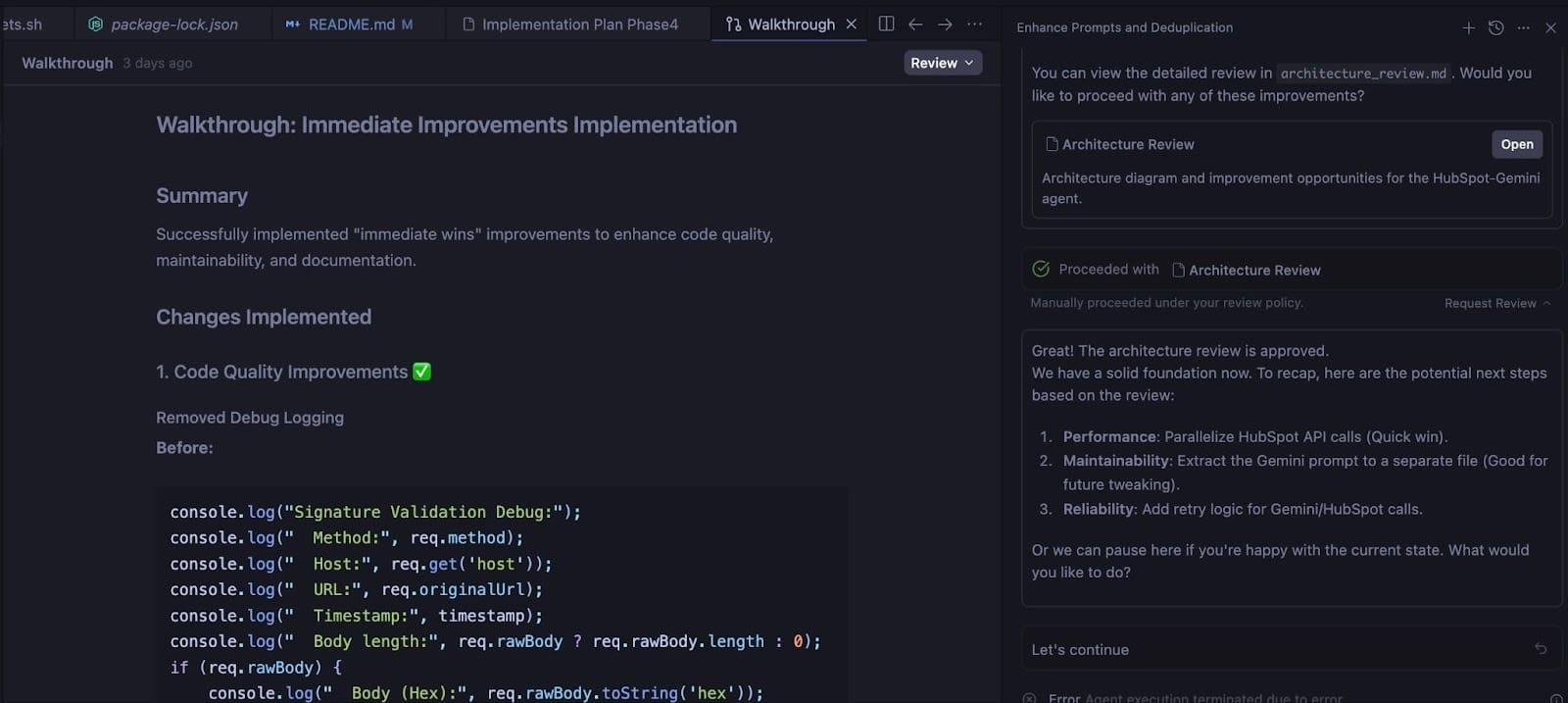The width and height of the screenshot is (1568, 703).
Task: Click the split editor layout icon
Action: tap(886, 25)
